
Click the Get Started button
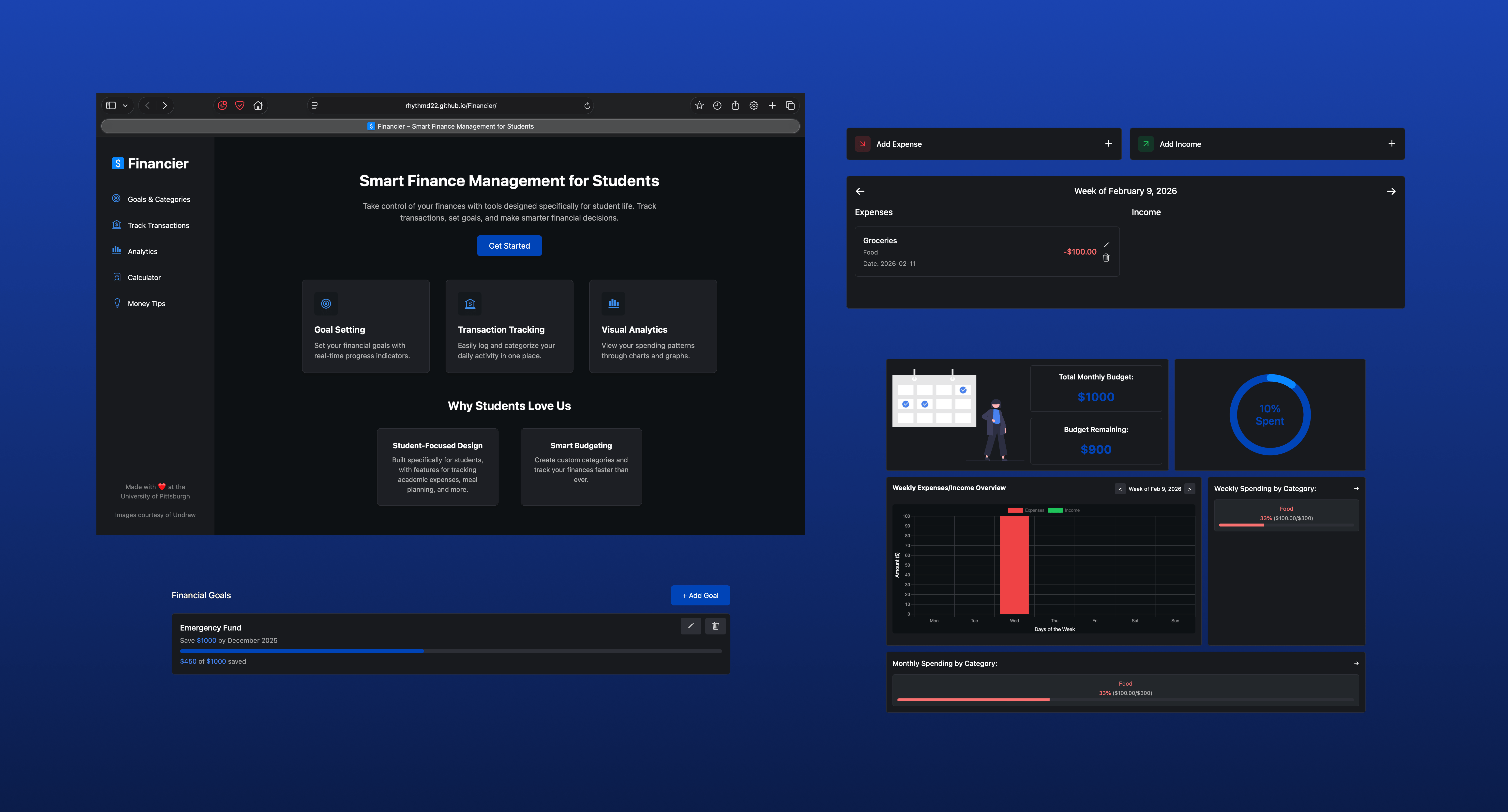(509, 246)
